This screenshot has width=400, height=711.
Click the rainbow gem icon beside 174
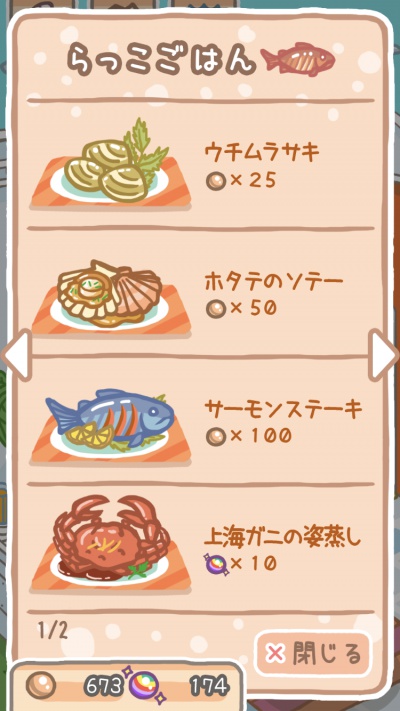click(145, 685)
